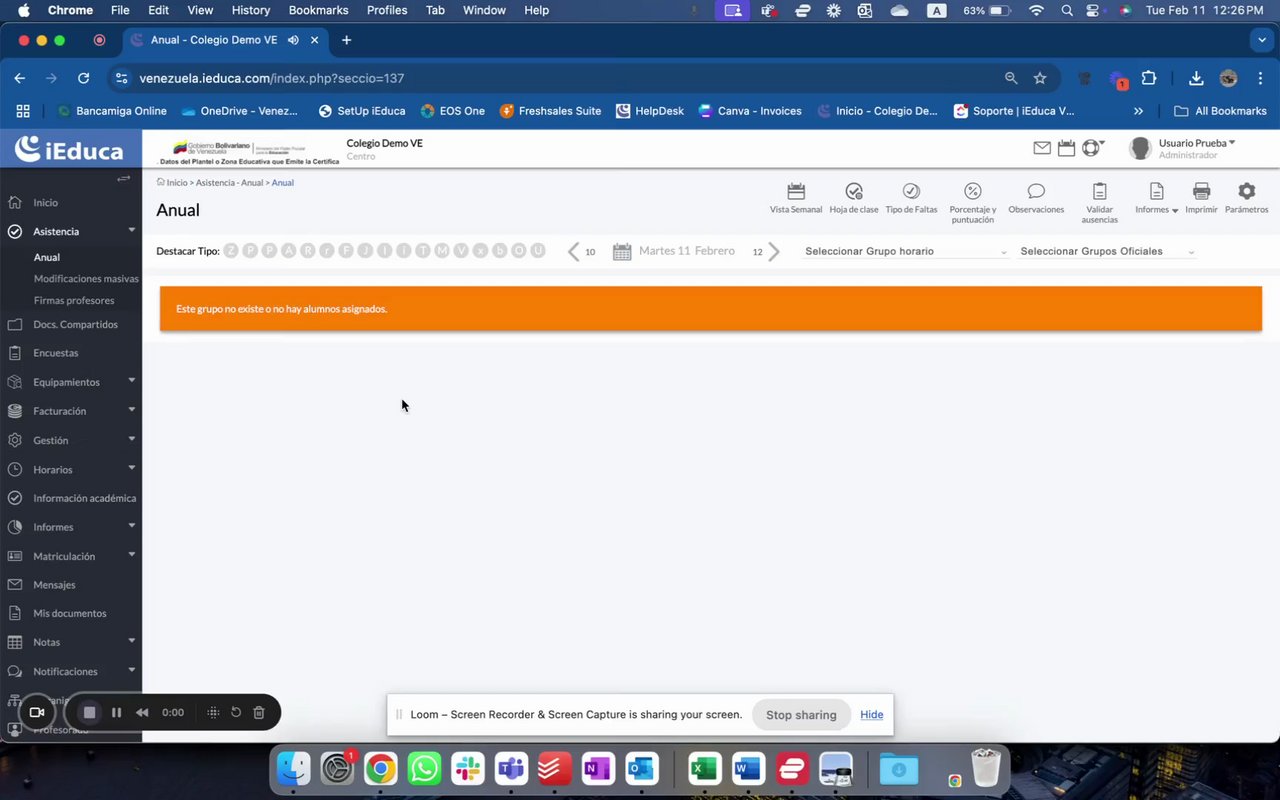
Task: Click the Martes 11 Febrero date
Action: pyautogui.click(x=687, y=251)
